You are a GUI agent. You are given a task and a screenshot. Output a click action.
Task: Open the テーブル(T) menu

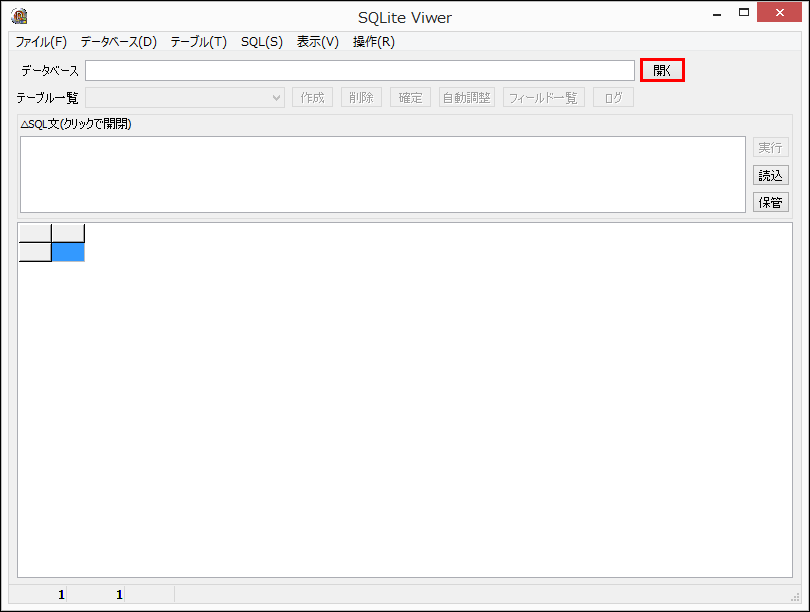pos(199,42)
